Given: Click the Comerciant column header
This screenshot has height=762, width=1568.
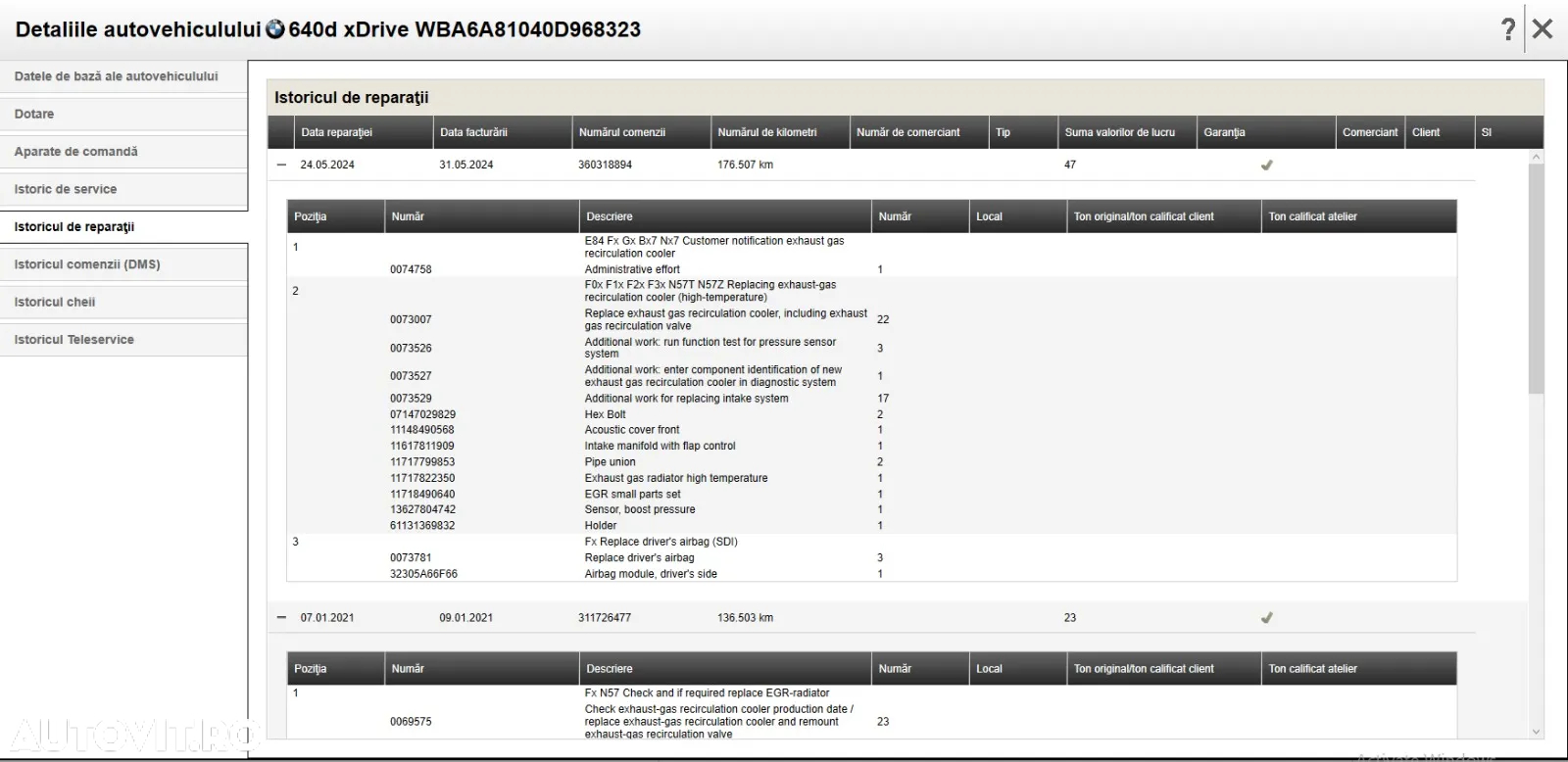Looking at the screenshot, I should 1370,132.
